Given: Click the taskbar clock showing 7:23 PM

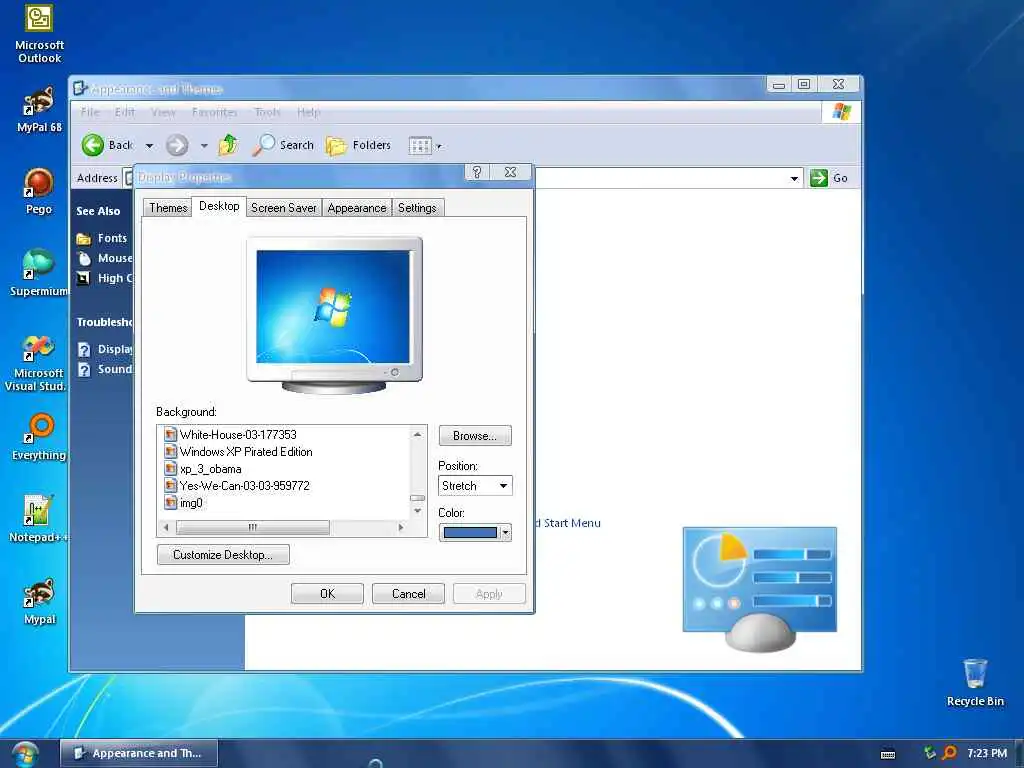Looking at the screenshot, I should (x=987, y=753).
